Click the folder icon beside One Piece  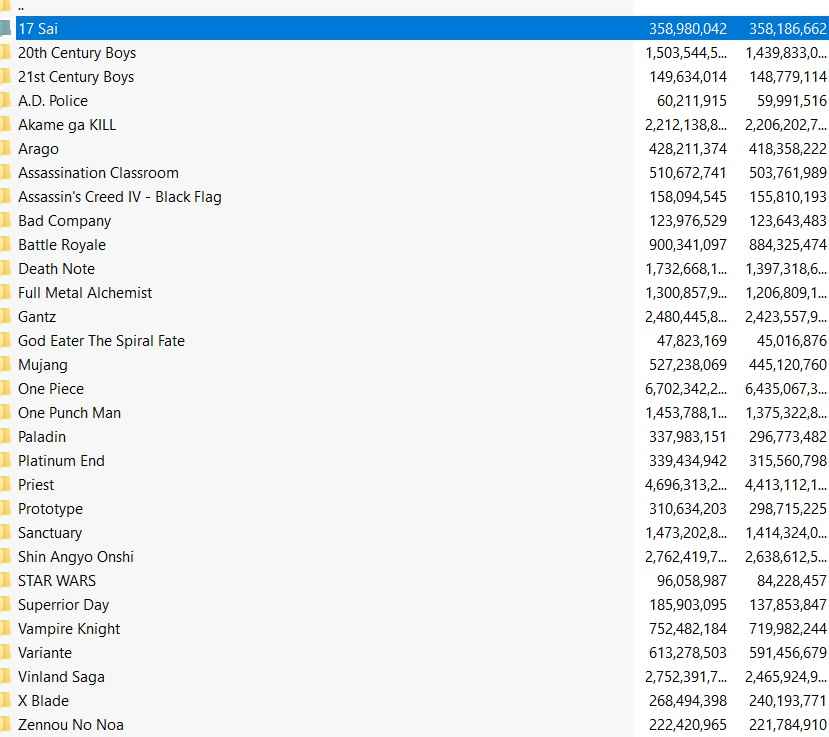tap(5, 389)
